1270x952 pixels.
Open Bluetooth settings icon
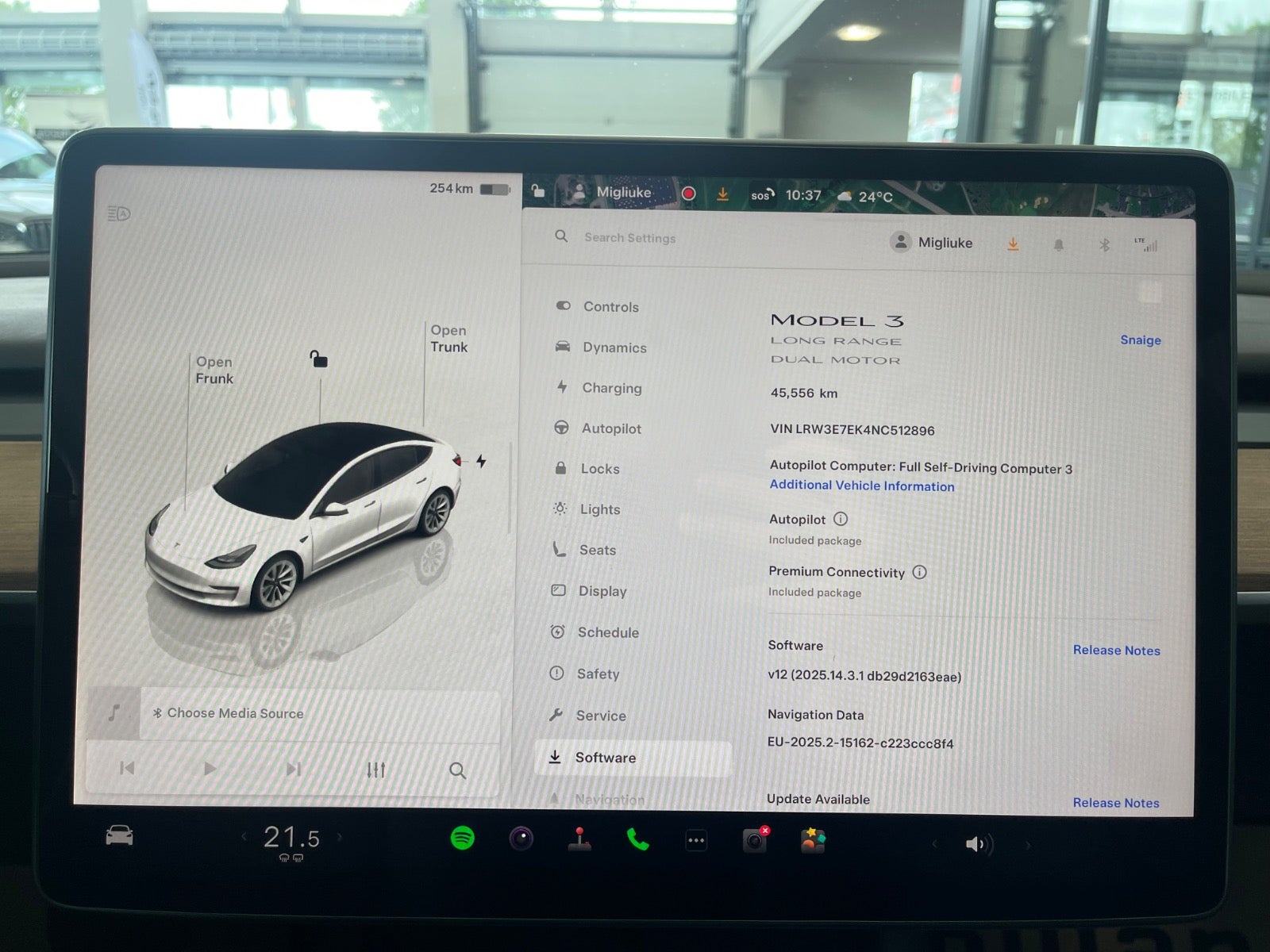coord(1104,245)
